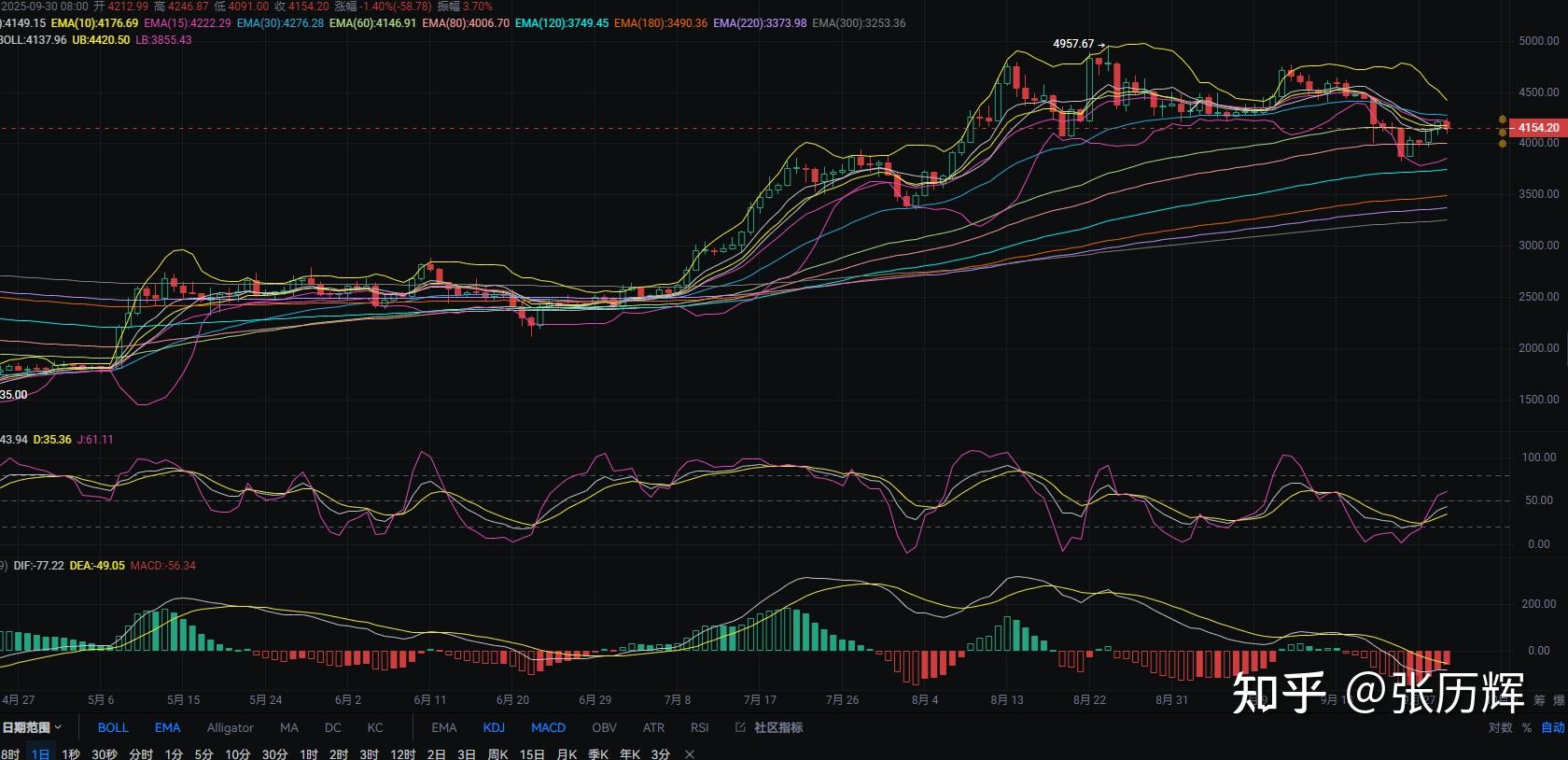Screen dimensions: 1568x760
Task: Choose the 5分 timeframe
Action: click(203, 753)
